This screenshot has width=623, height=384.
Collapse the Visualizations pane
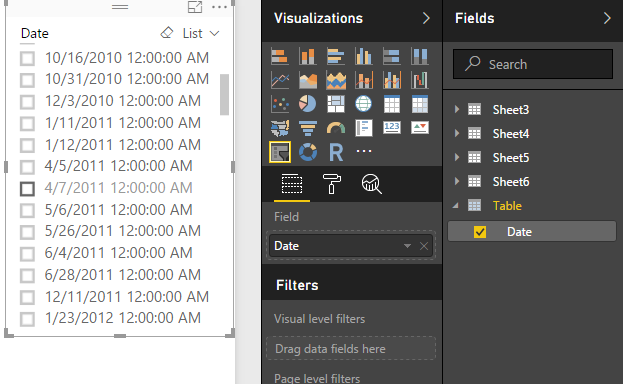[426, 18]
